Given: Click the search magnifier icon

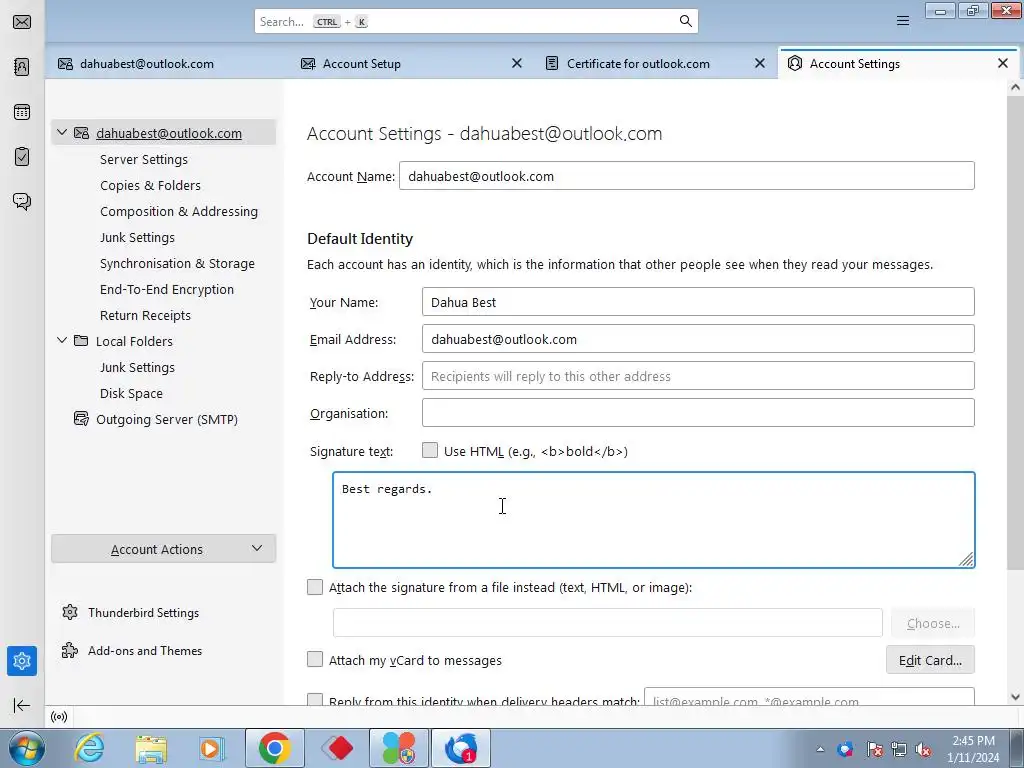Looking at the screenshot, I should [x=685, y=22].
